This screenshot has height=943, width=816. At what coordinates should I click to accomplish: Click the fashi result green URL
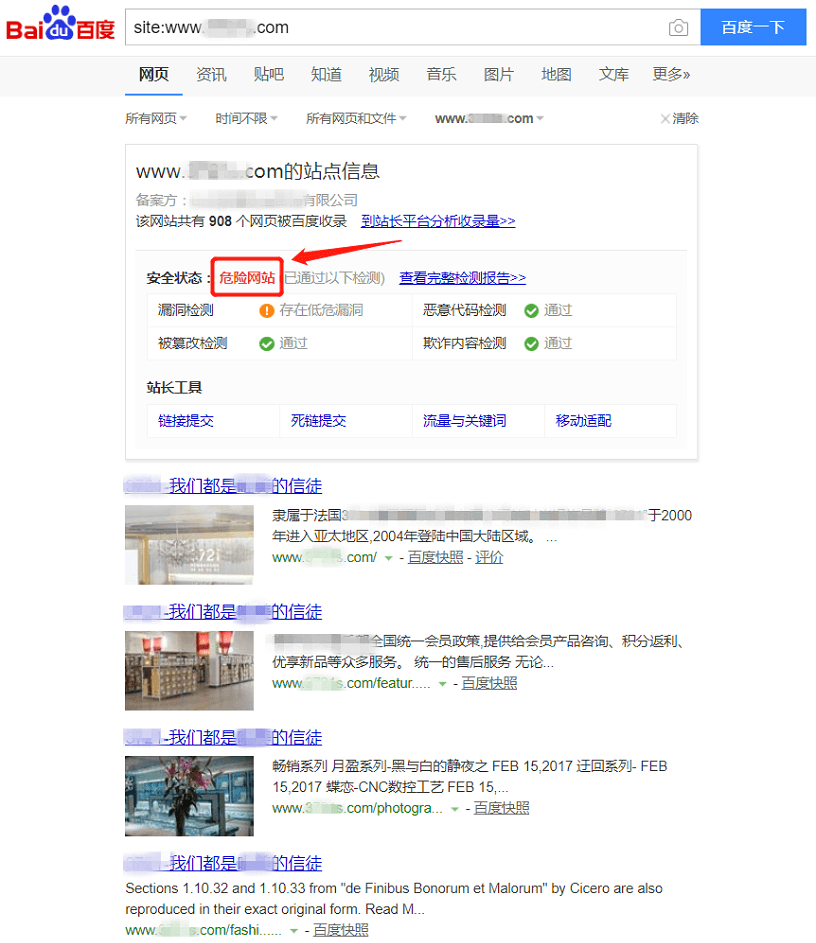point(203,930)
